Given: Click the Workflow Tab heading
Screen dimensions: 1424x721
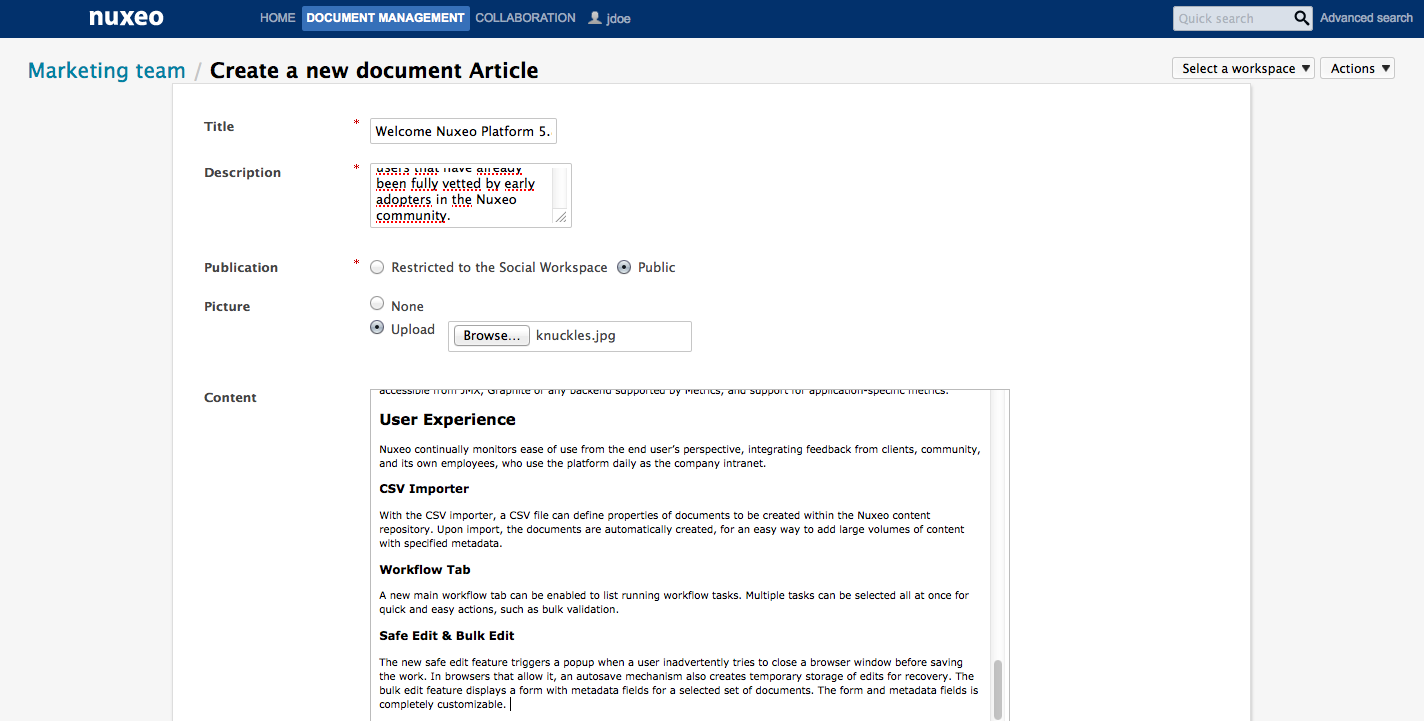Looking at the screenshot, I should coord(425,570).
